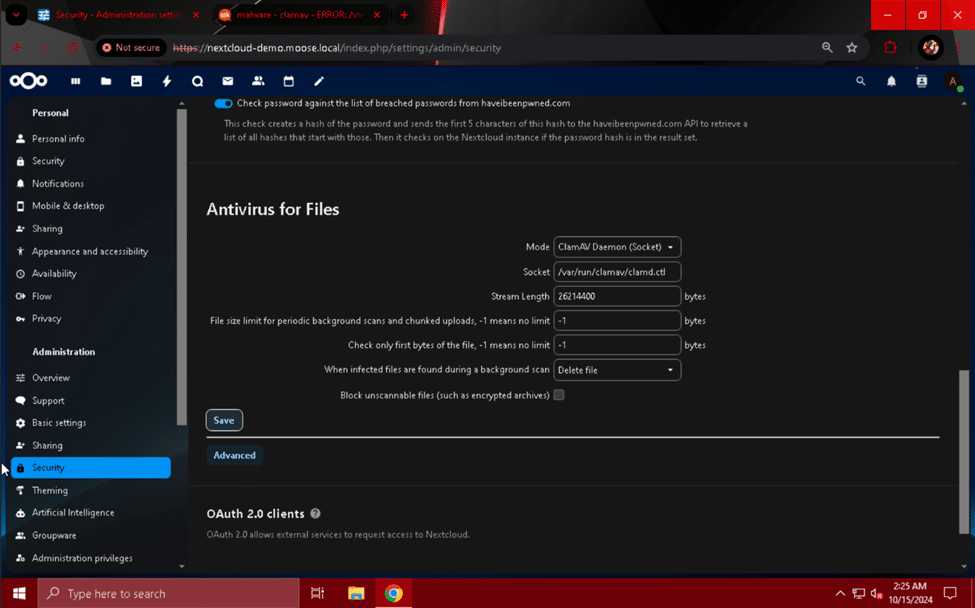This screenshot has height=608, width=975.
Task: Open the infected files action dropdown
Action: (x=617, y=370)
